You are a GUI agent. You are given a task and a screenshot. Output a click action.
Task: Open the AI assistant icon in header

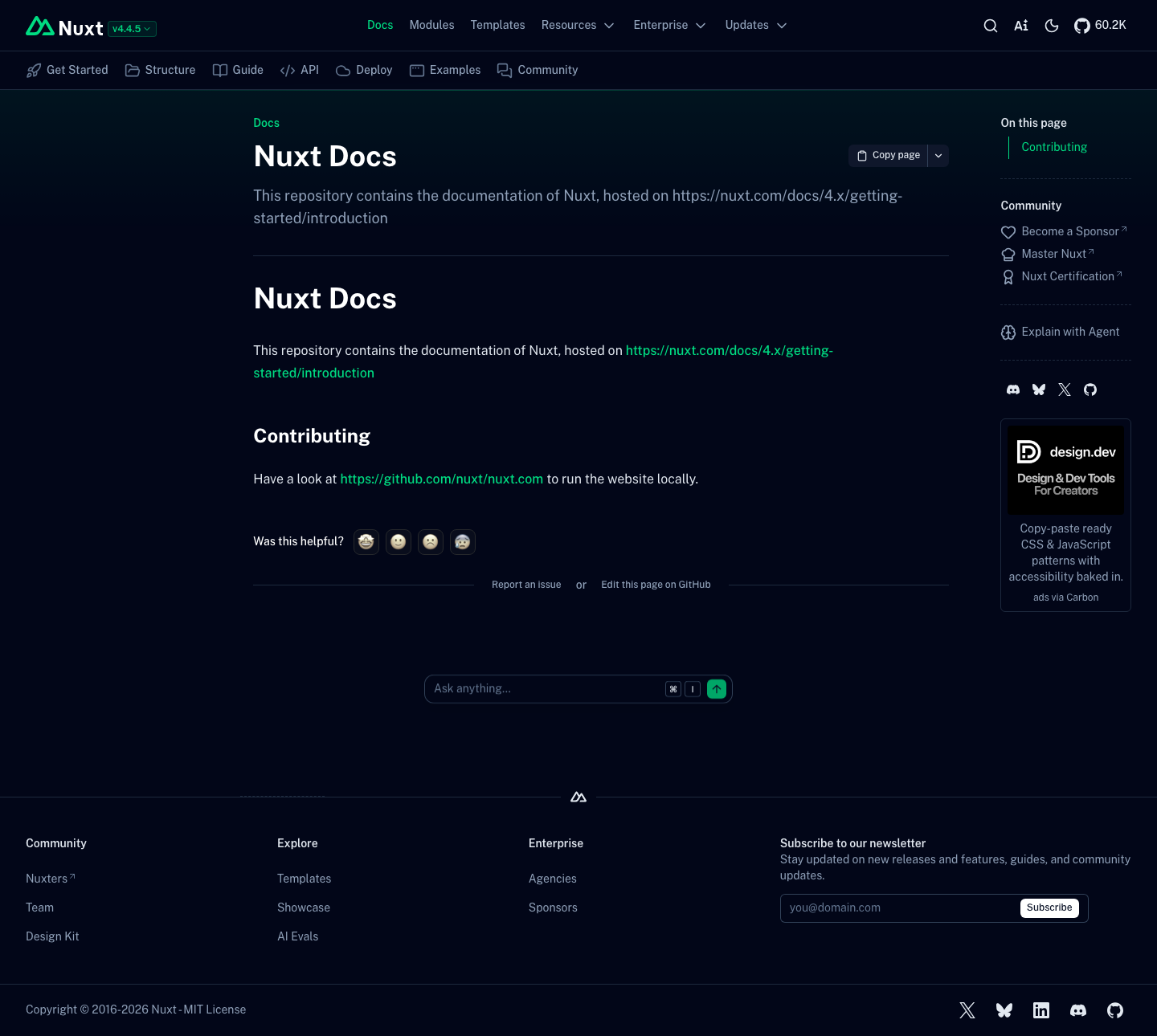coord(1021,26)
